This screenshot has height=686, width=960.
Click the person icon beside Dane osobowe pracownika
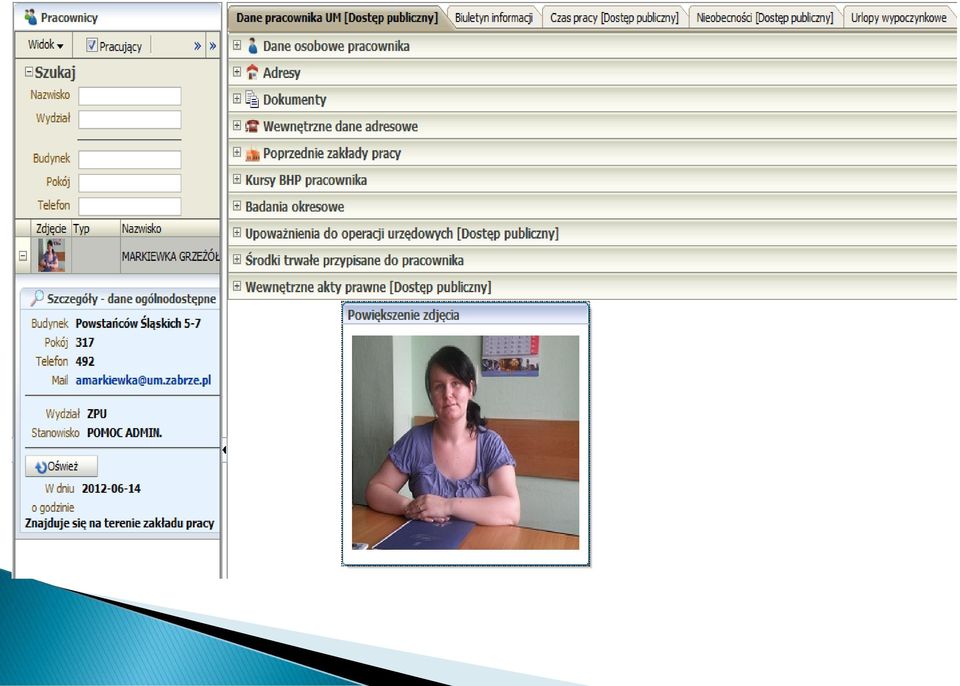[252, 45]
